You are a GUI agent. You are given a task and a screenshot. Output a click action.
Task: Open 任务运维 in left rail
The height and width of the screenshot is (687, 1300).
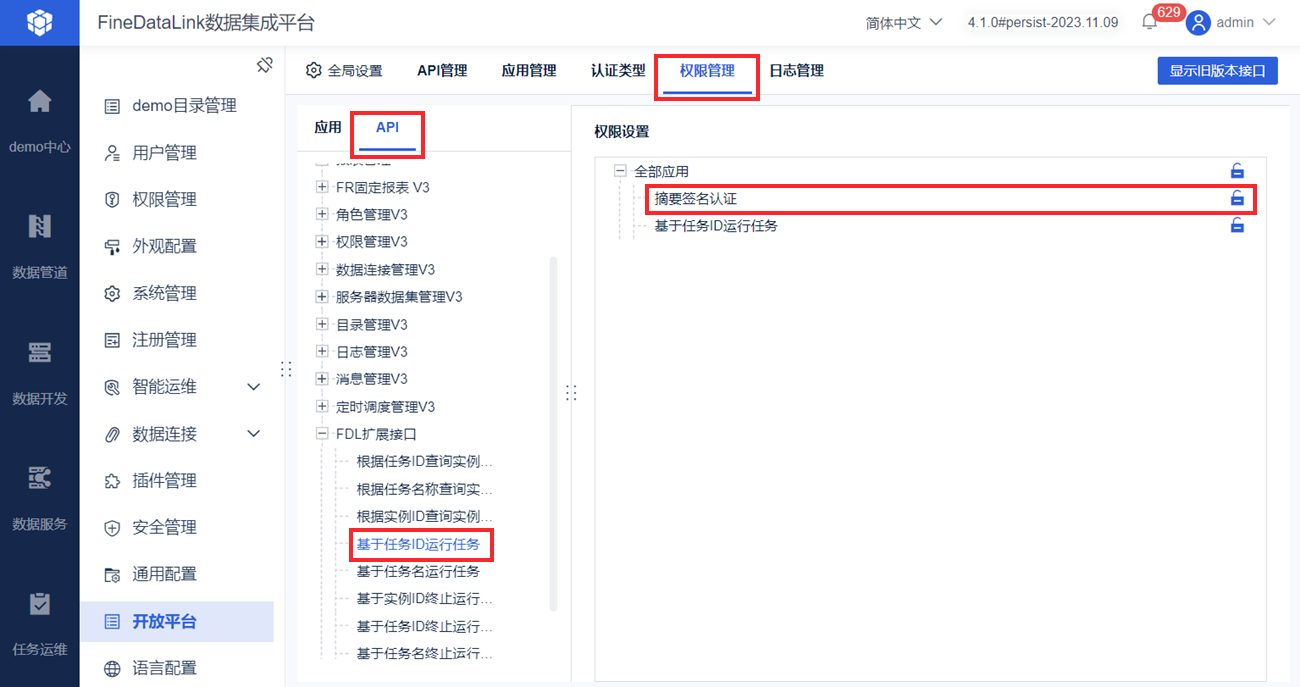click(x=39, y=604)
